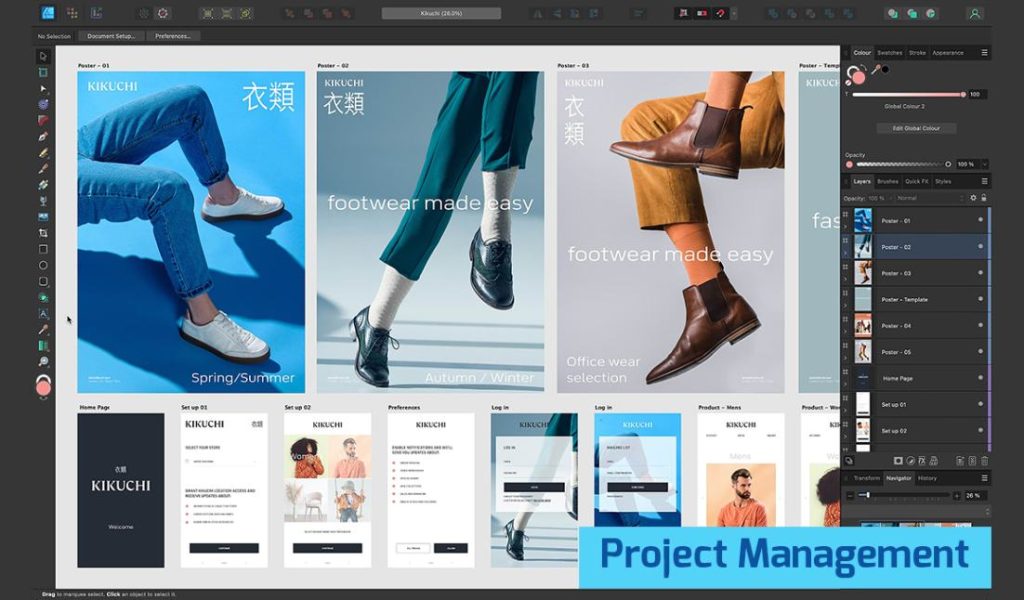1024x600 pixels.
Task: Open the Colour panel options menu
Action: pos(984,53)
